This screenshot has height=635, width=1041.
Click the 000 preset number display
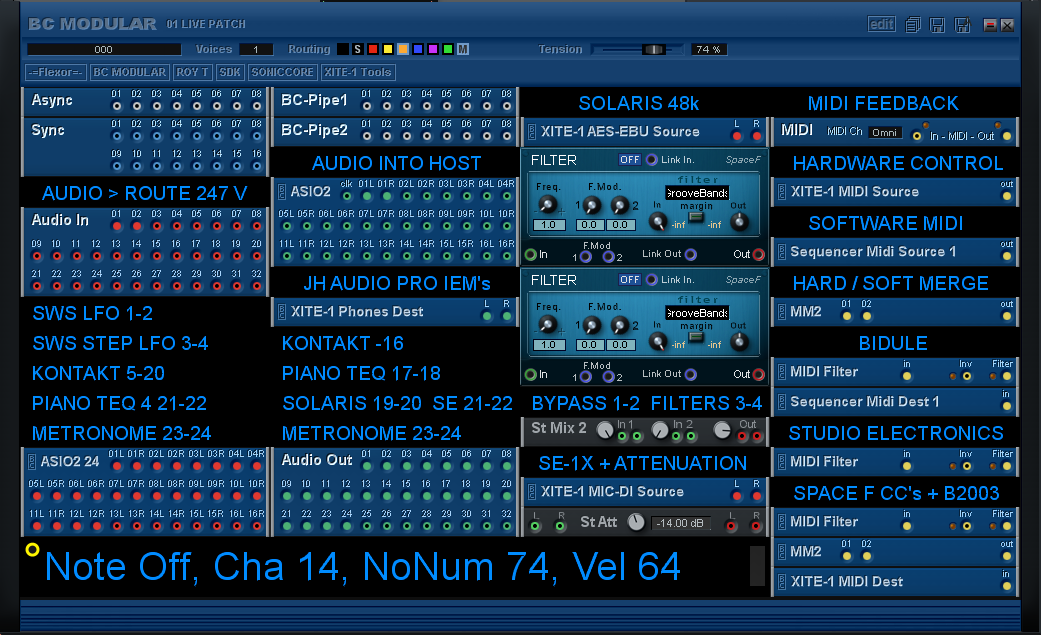coord(104,49)
